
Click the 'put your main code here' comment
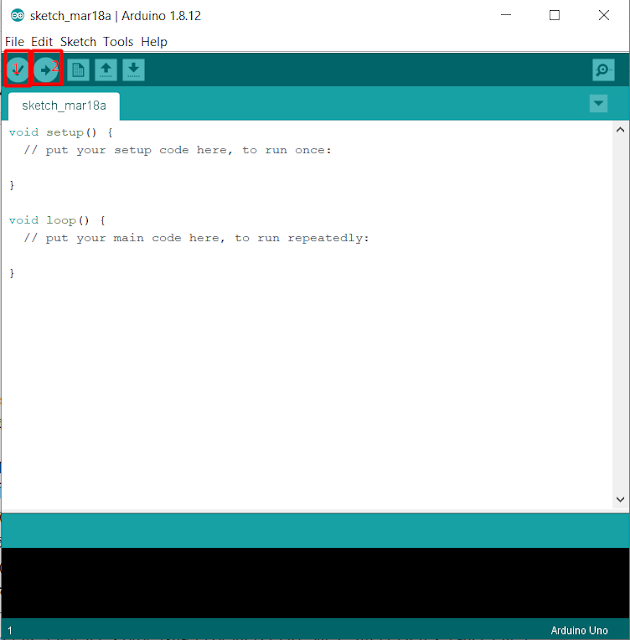196,238
